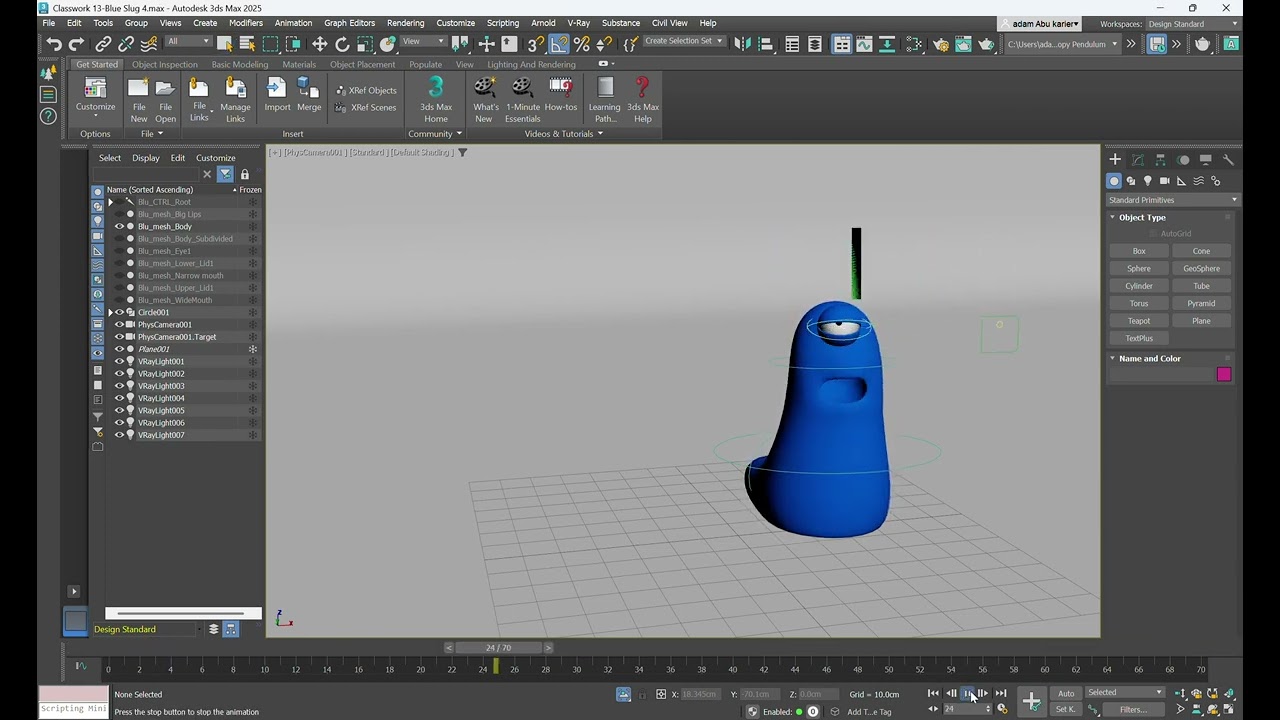1280x720 pixels.
Task: Open the selection filter All dropdown
Action: [188, 41]
